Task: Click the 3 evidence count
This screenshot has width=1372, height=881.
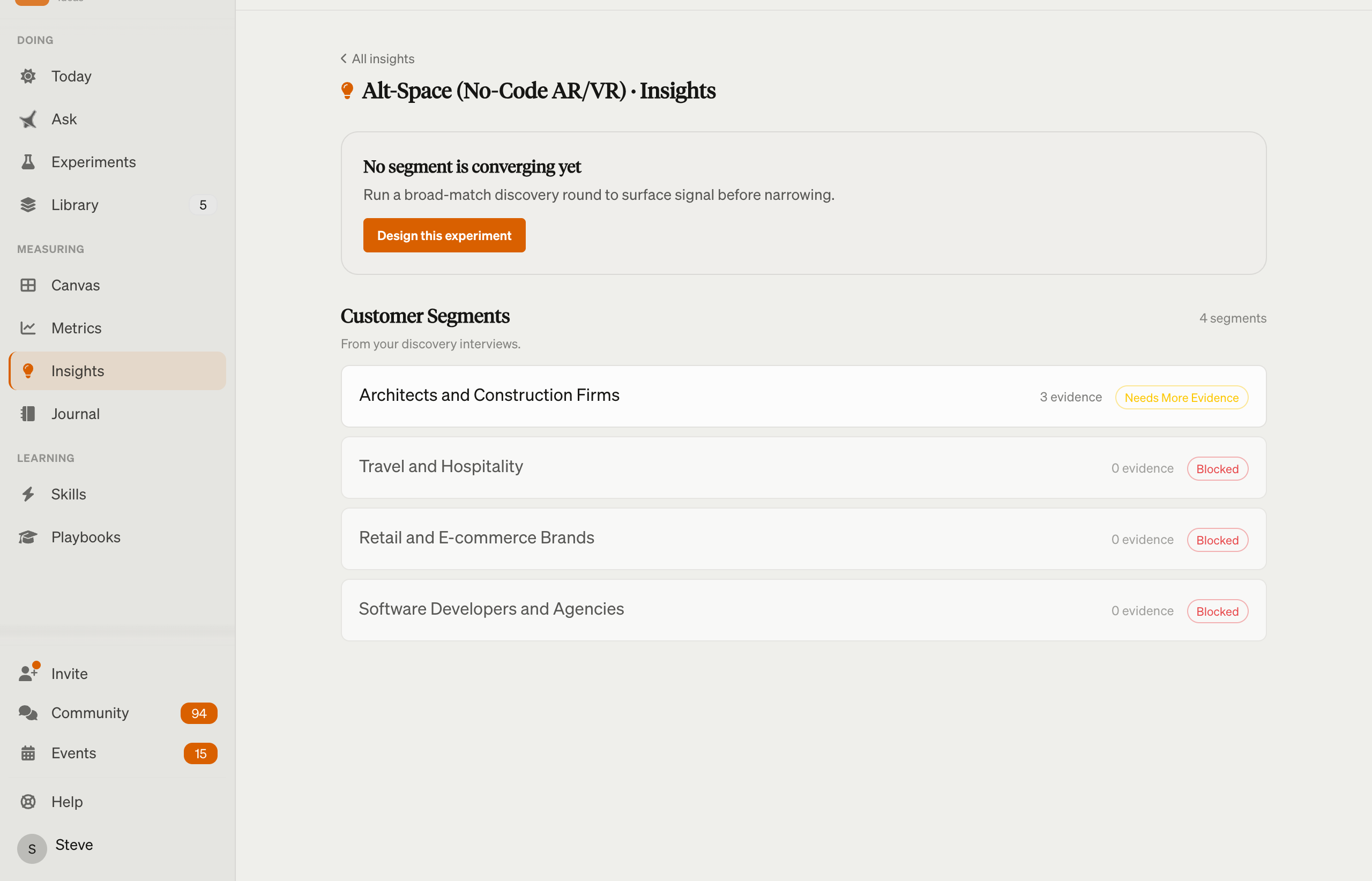Action: [x=1070, y=397]
